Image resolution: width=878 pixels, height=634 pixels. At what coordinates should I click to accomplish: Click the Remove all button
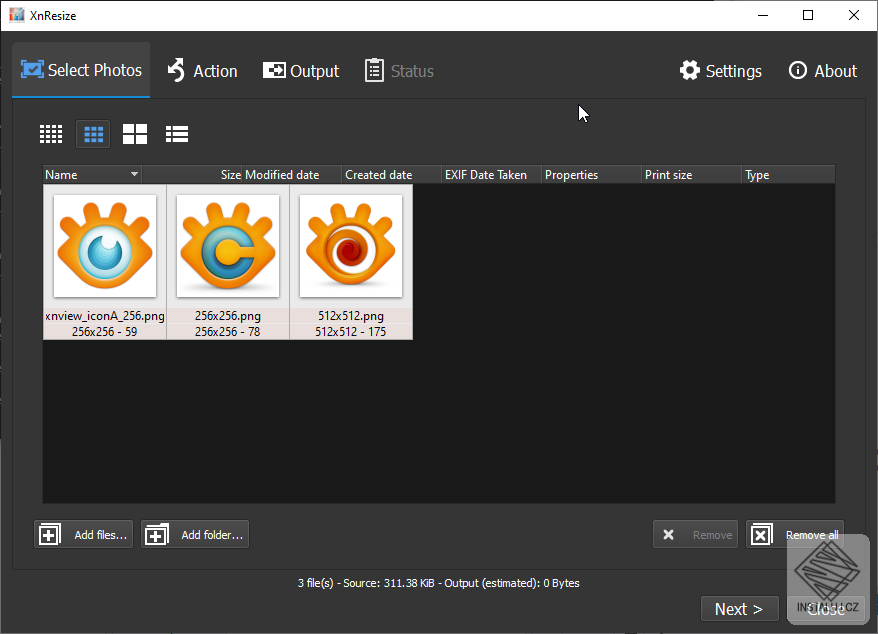point(795,535)
